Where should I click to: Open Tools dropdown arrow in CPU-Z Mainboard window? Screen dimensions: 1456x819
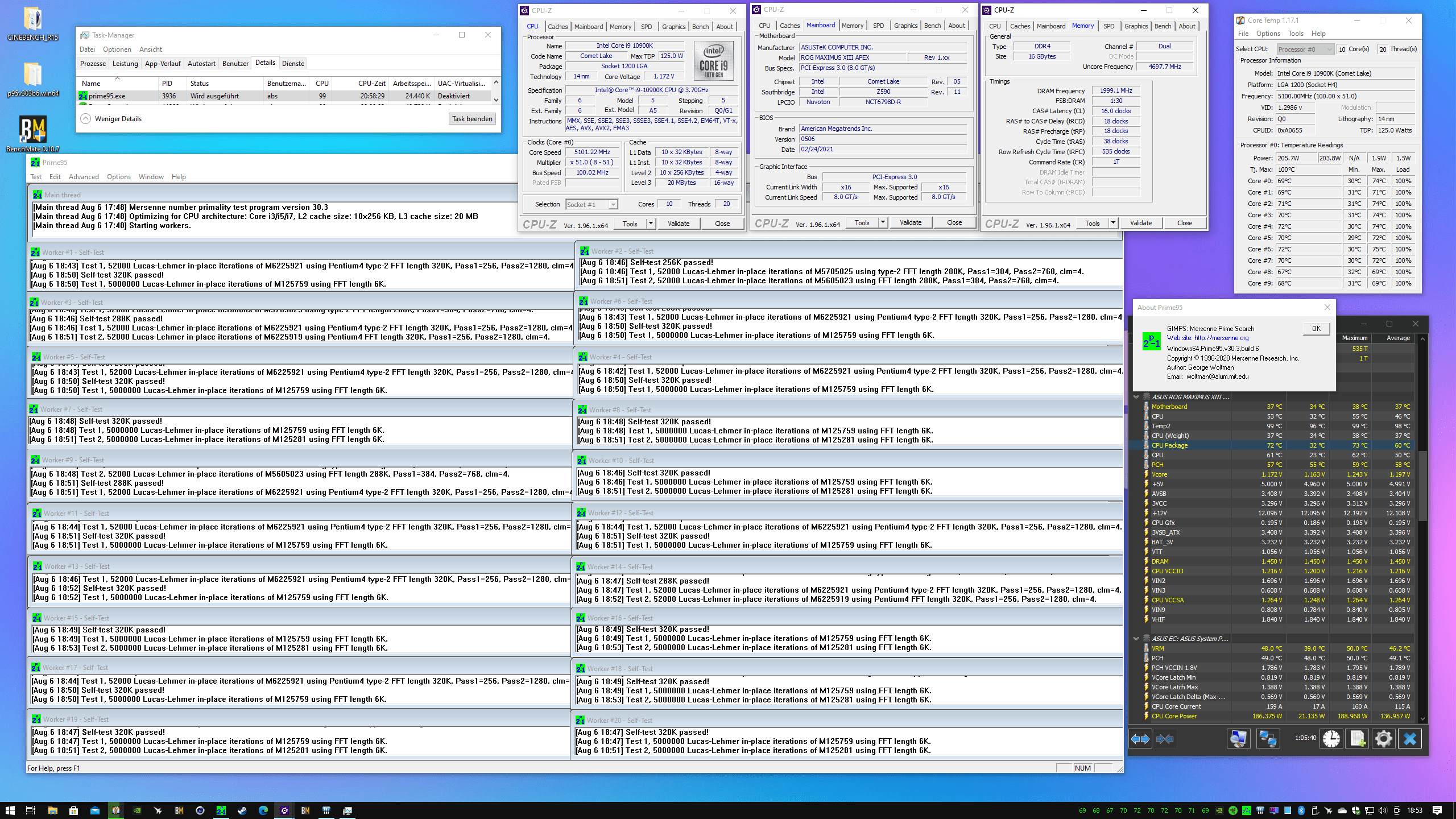pyautogui.click(x=883, y=223)
